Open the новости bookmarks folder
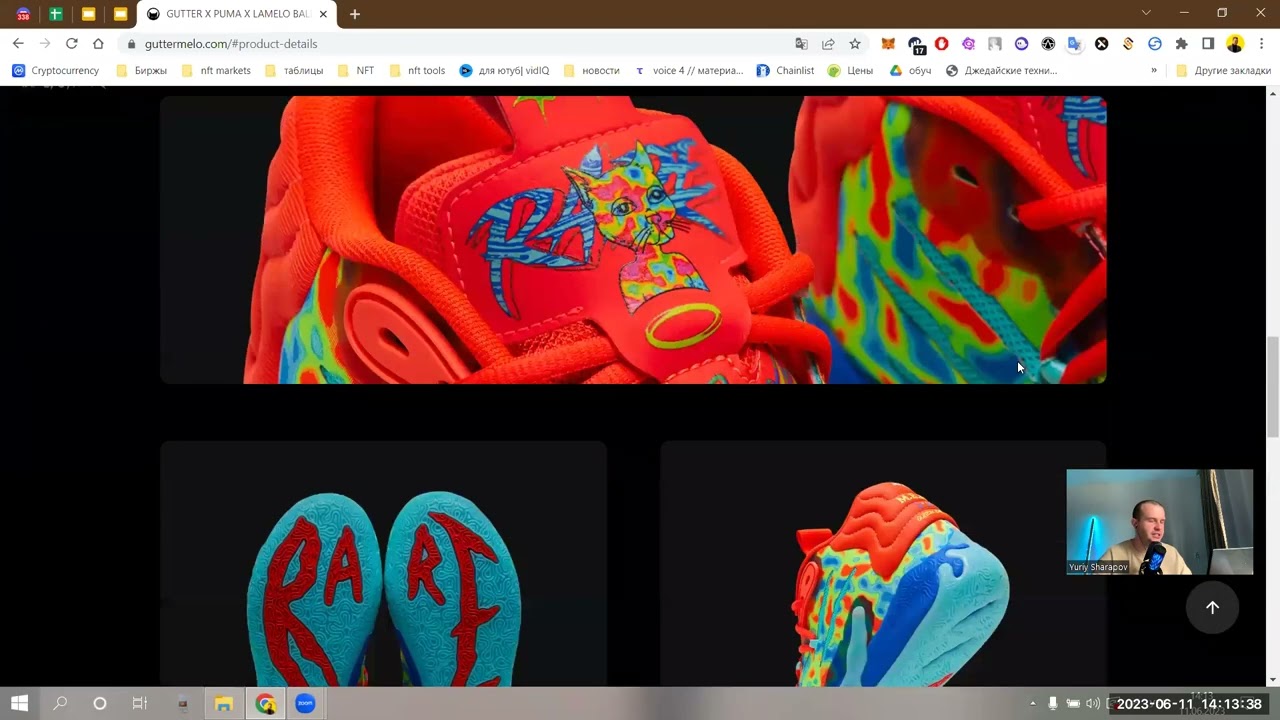Screen dimensions: 1280x720 click(x=591, y=71)
